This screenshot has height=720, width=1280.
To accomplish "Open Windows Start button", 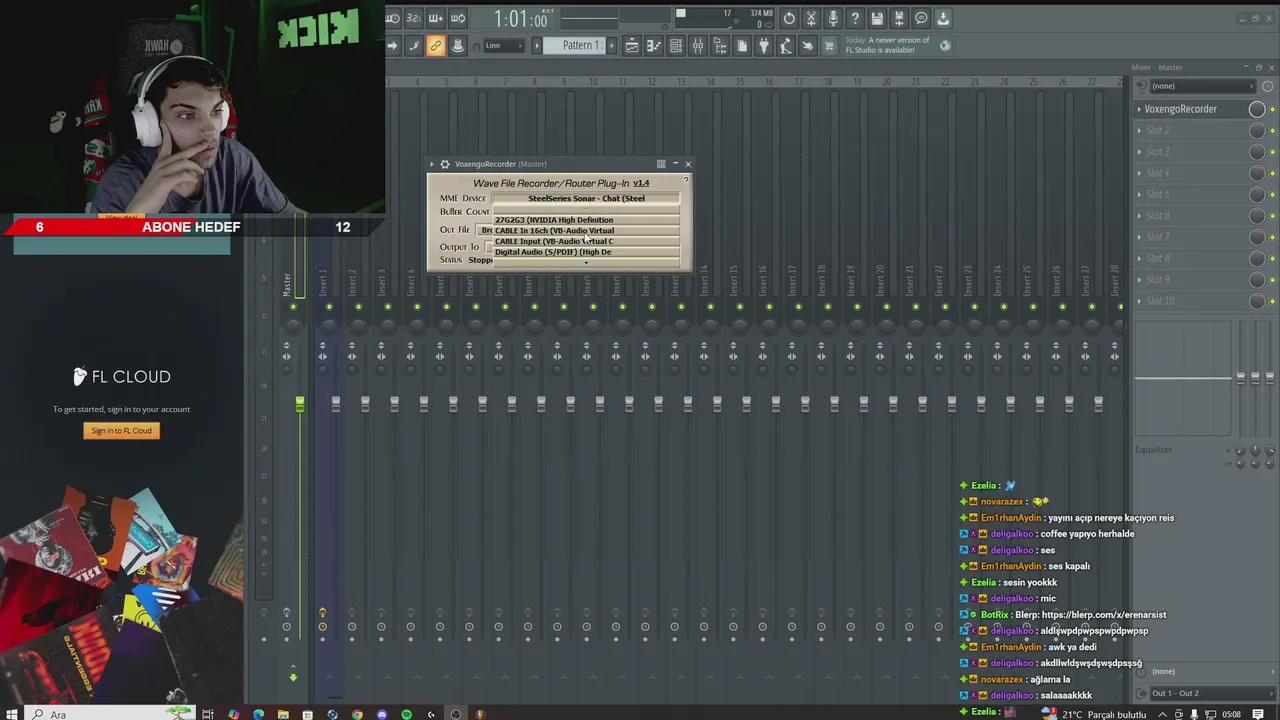I will point(12,714).
